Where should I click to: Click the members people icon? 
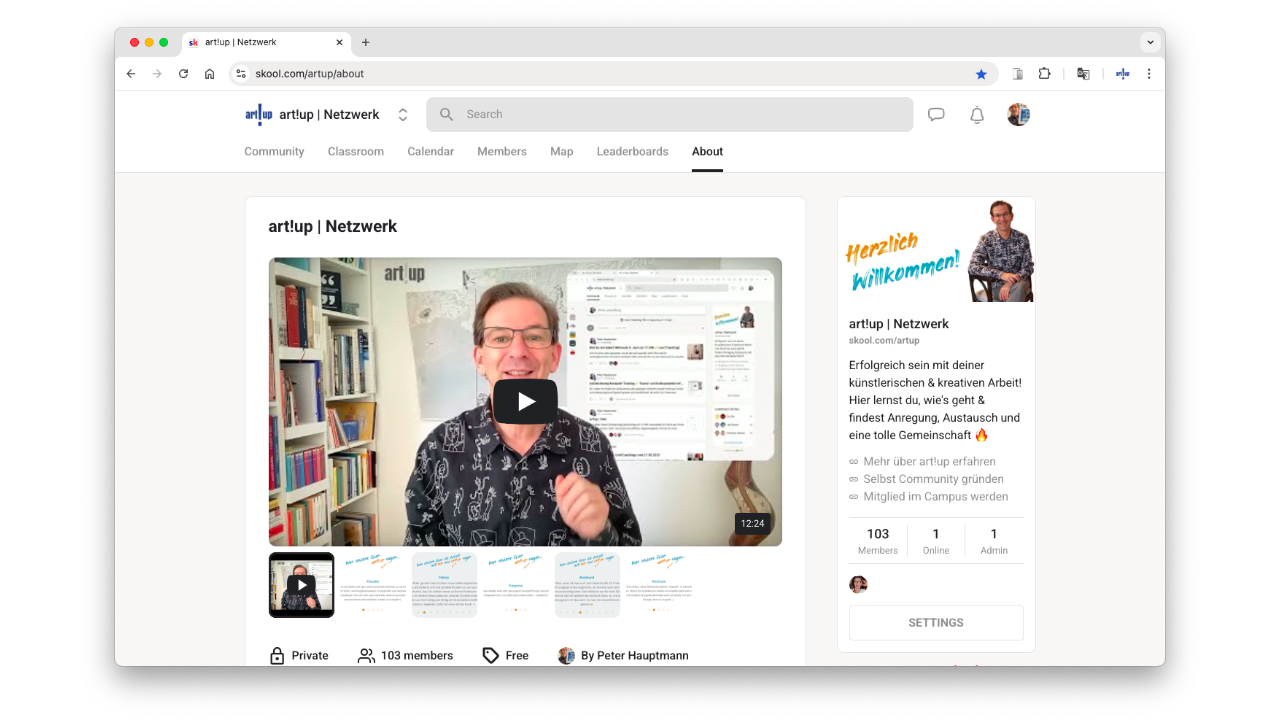tap(366, 656)
